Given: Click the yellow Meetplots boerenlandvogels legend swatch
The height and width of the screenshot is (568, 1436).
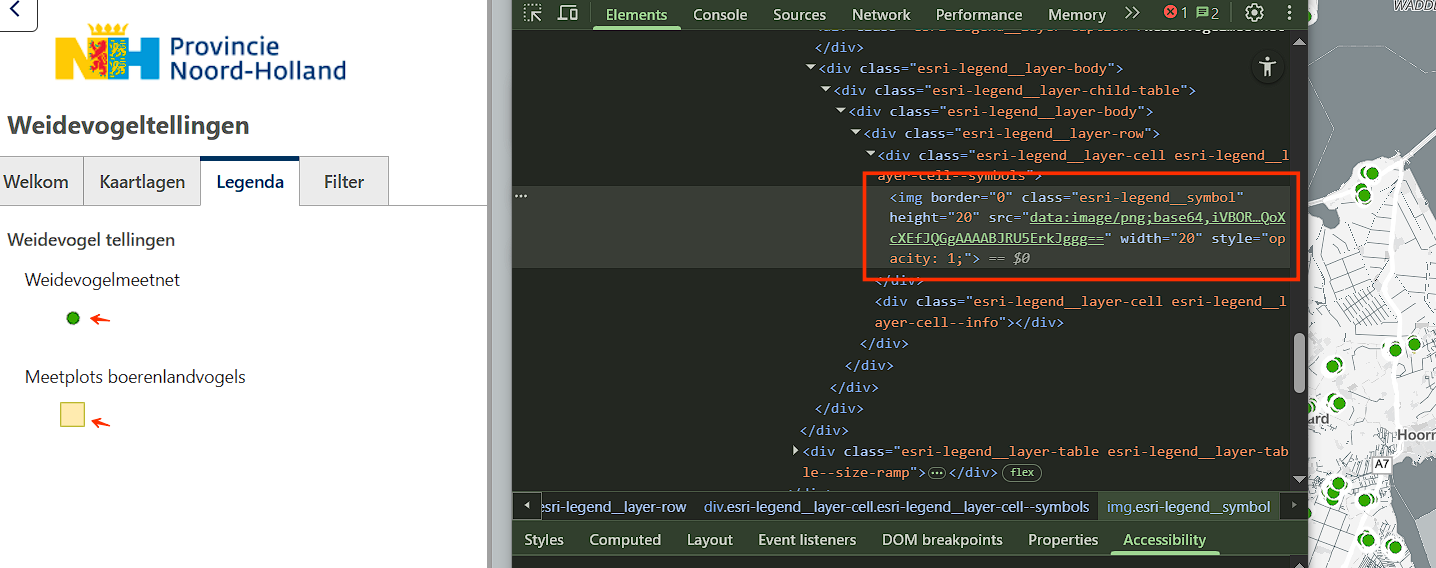Looking at the screenshot, I should 72,415.
